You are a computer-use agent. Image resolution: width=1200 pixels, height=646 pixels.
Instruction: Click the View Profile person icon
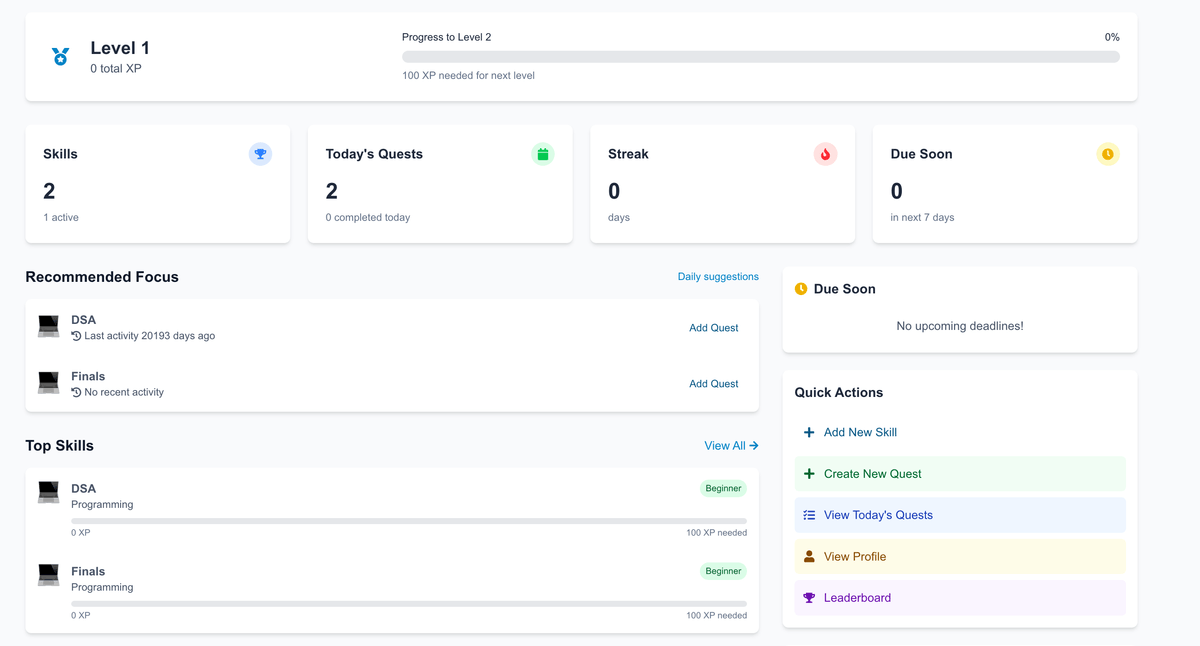(x=809, y=557)
